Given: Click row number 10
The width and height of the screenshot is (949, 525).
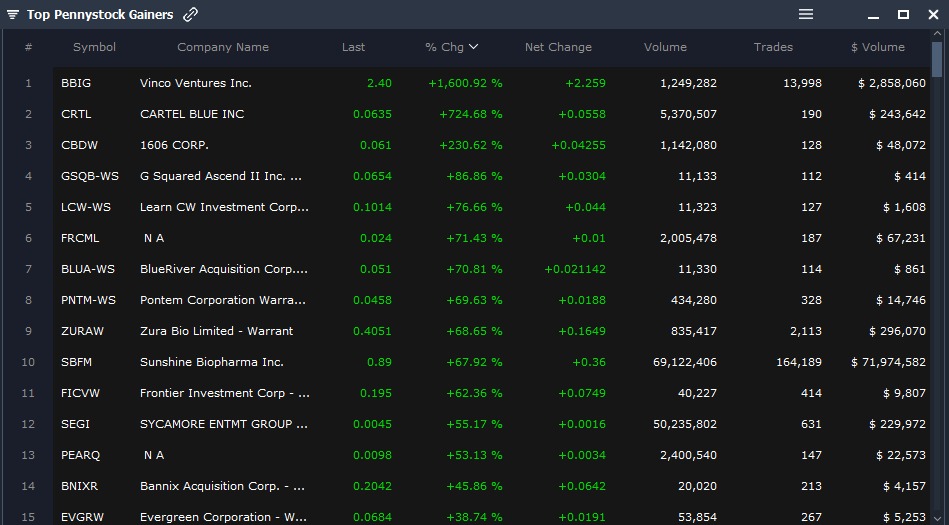Looking at the screenshot, I should click(x=28, y=362).
